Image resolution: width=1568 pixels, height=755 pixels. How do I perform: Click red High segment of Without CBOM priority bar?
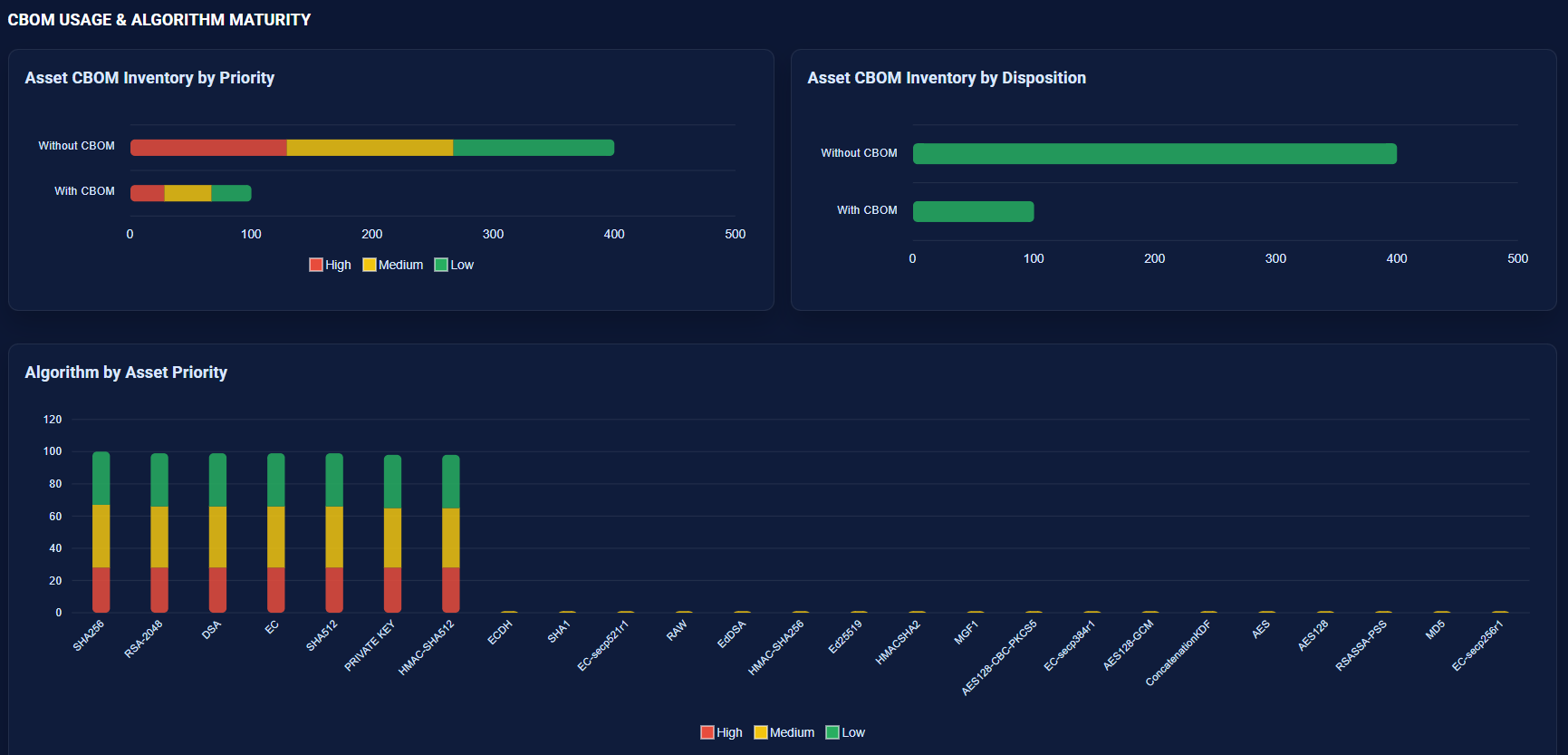(208, 148)
